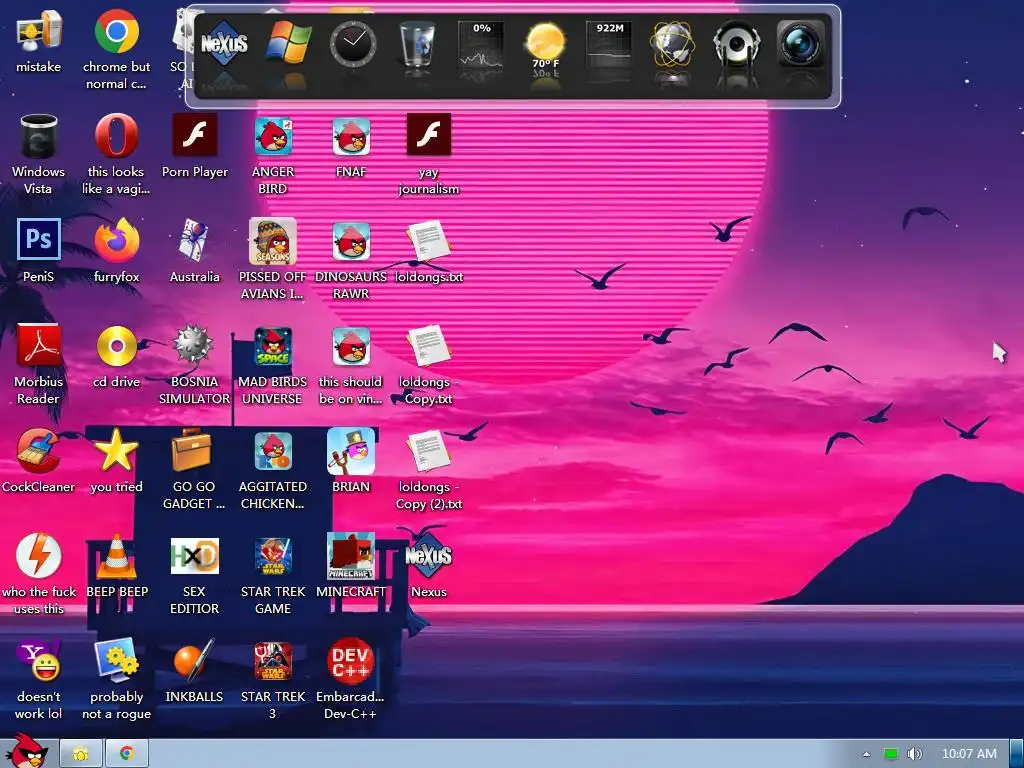Click the green tray status icon
Viewport: 1024px width, 768px height.
coord(891,754)
